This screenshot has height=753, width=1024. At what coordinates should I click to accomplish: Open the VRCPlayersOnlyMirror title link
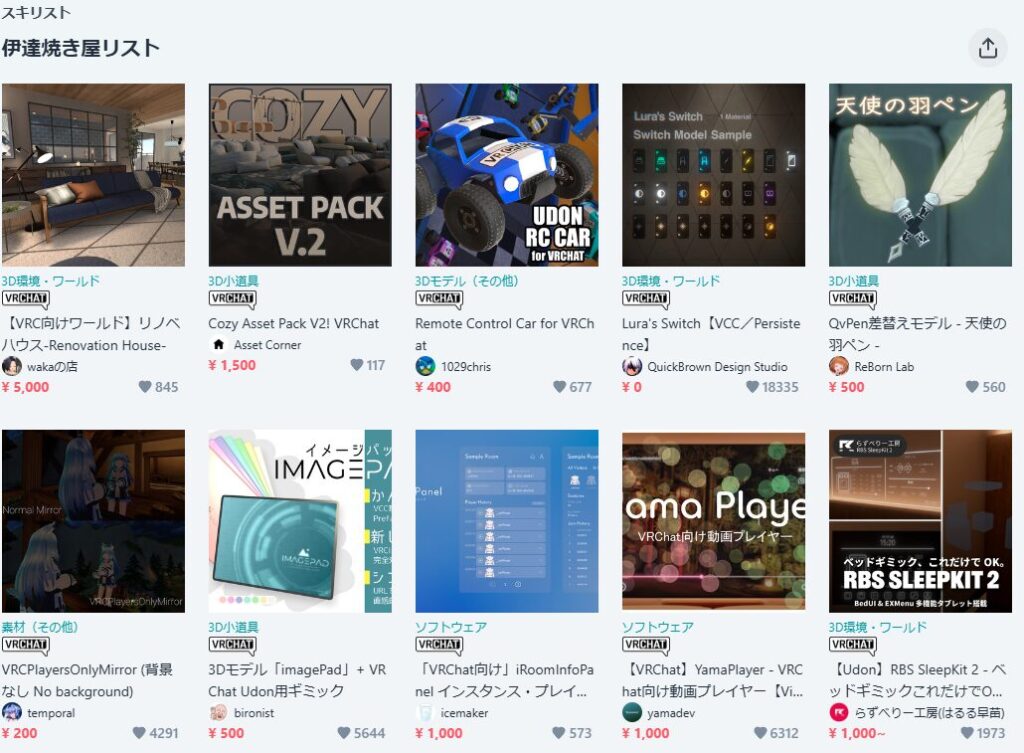tap(88, 680)
